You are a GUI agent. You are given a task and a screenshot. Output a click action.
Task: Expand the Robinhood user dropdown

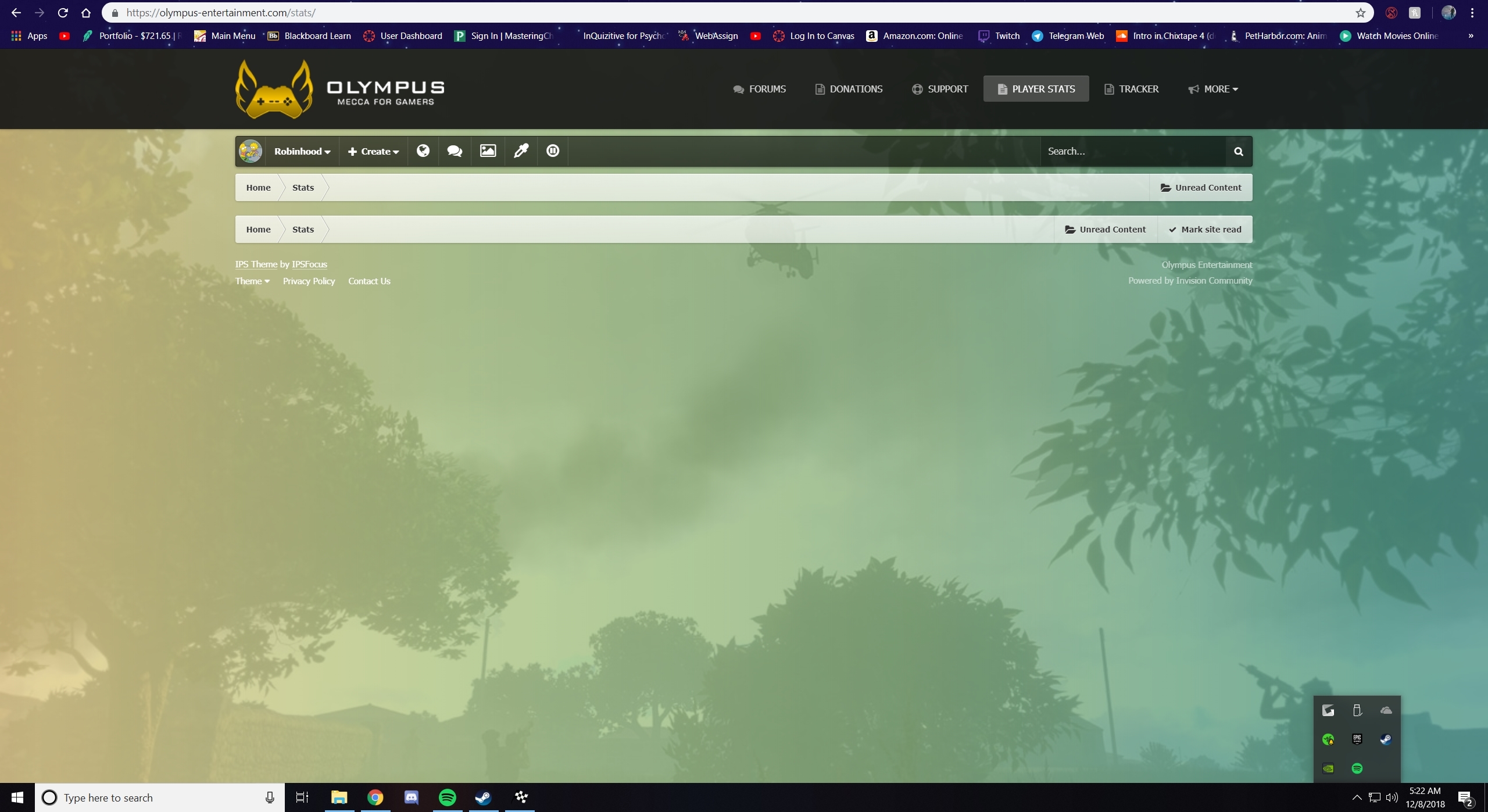click(x=302, y=151)
